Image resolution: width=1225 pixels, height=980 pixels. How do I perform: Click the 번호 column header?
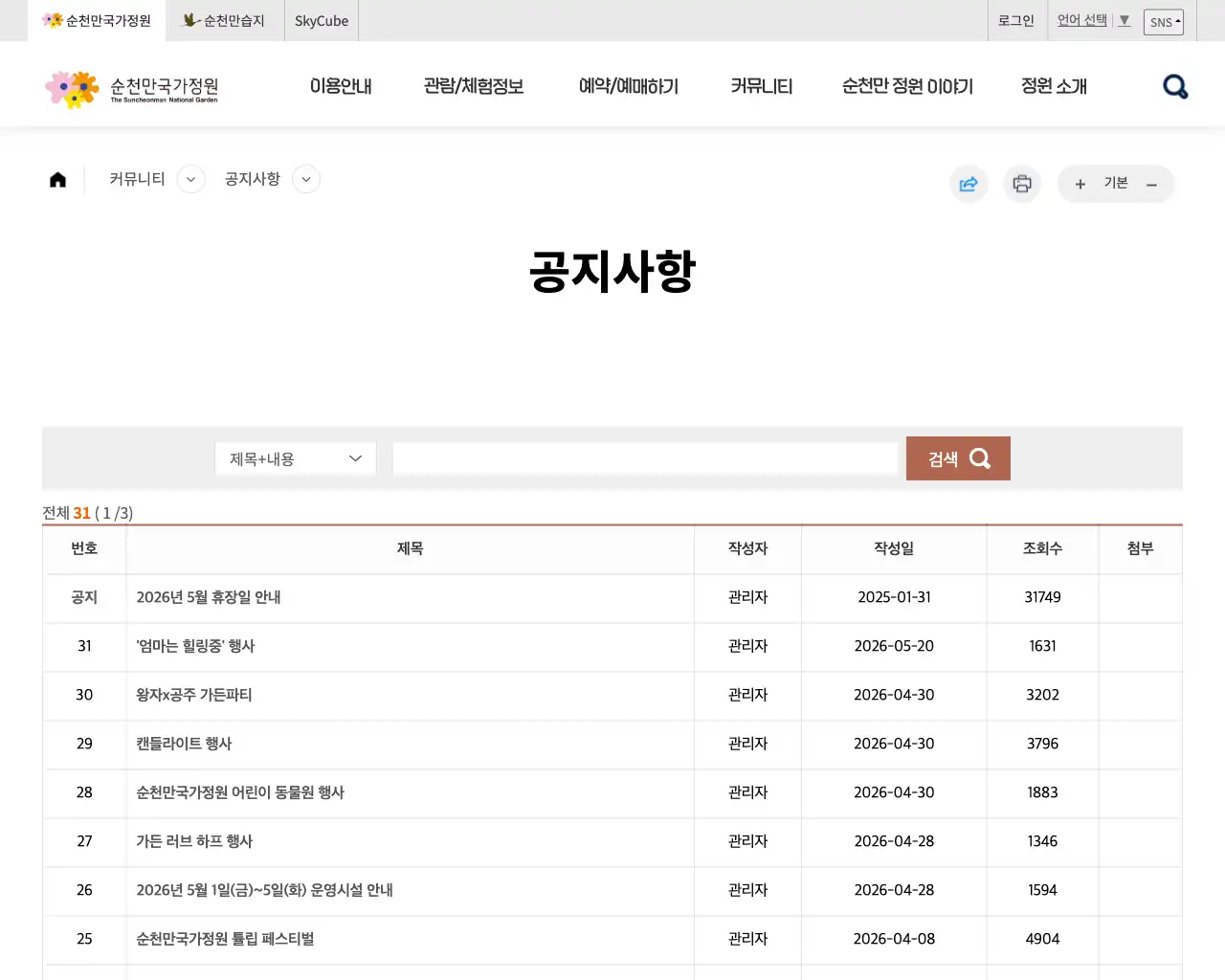tap(84, 548)
